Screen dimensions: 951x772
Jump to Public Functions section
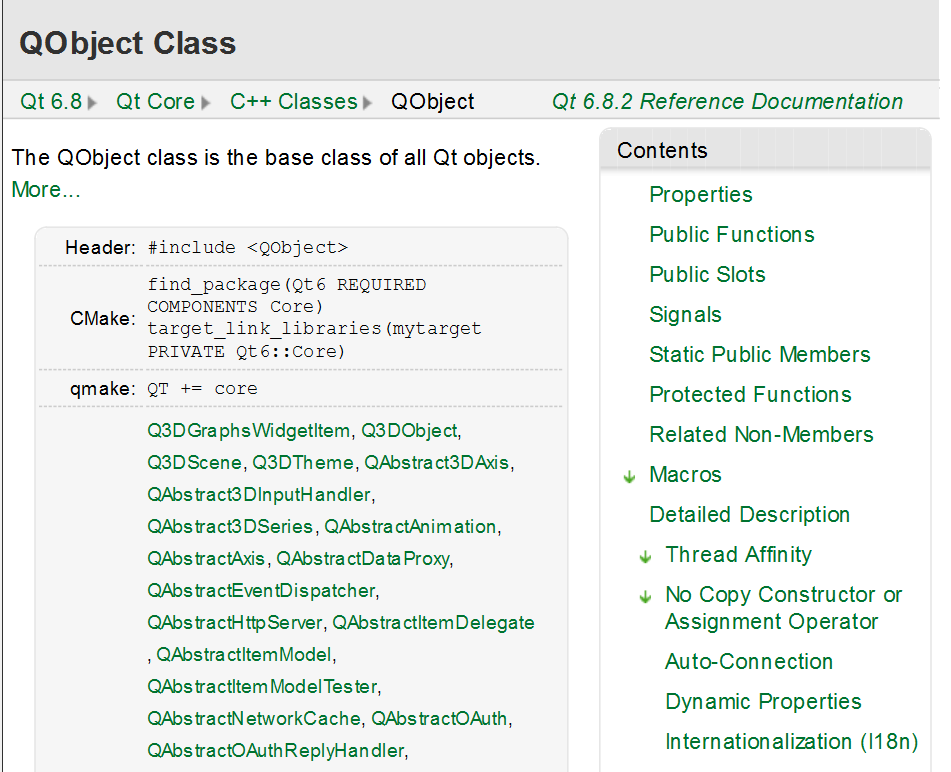(x=731, y=234)
